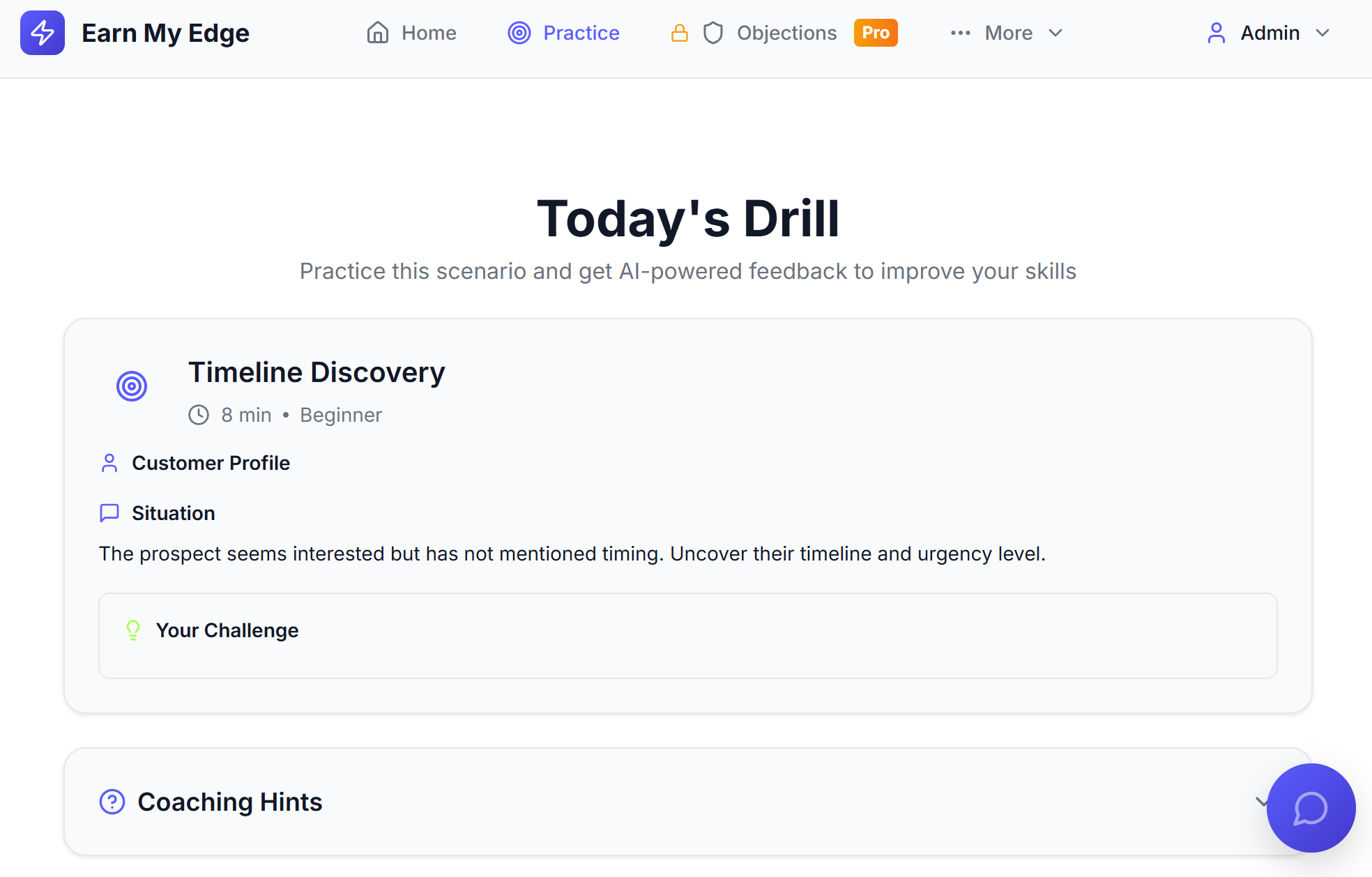Navigate to the Objections menu item
The image size is (1372, 877).
(x=786, y=32)
